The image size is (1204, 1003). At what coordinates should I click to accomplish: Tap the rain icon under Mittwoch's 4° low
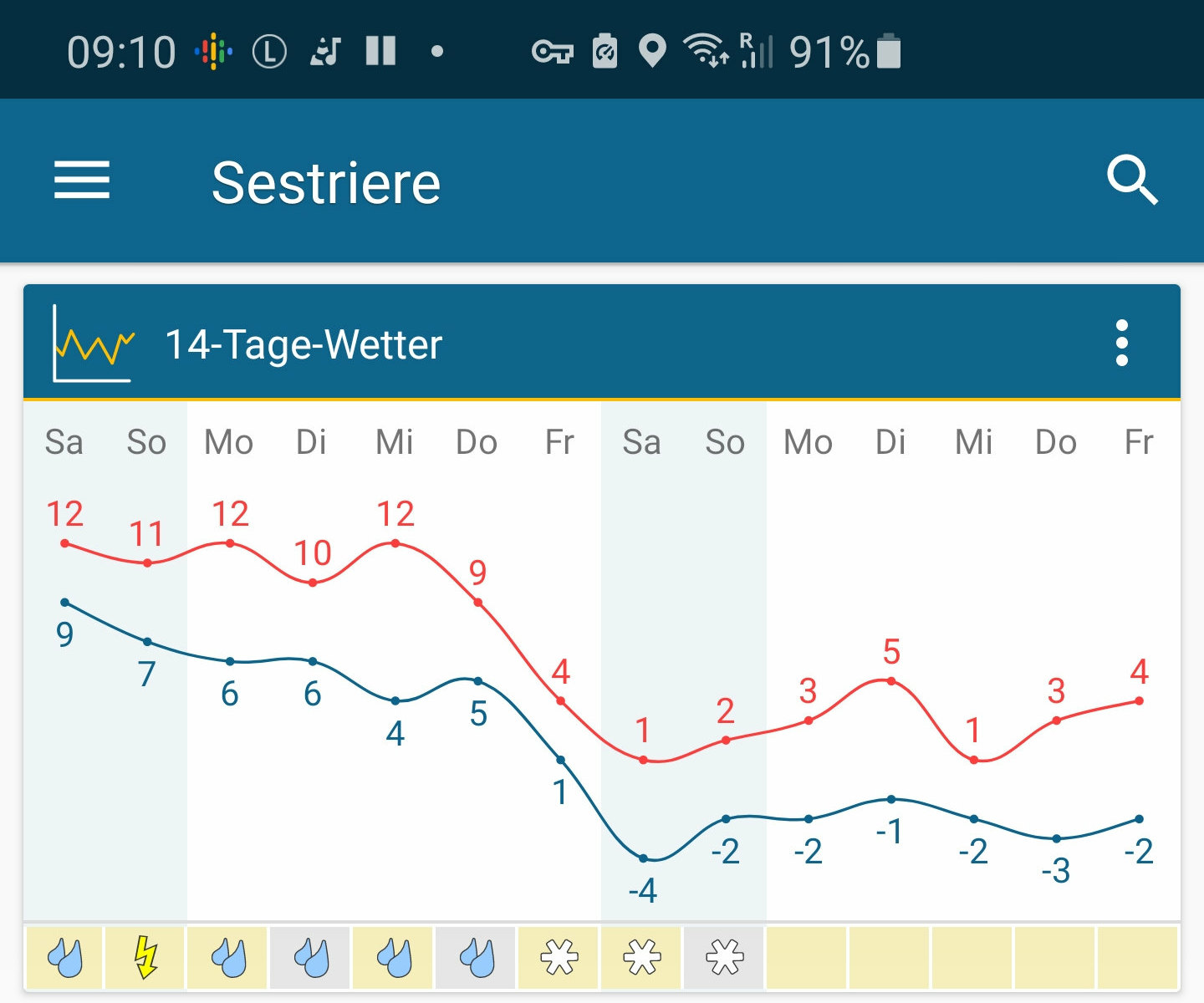(394, 957)
